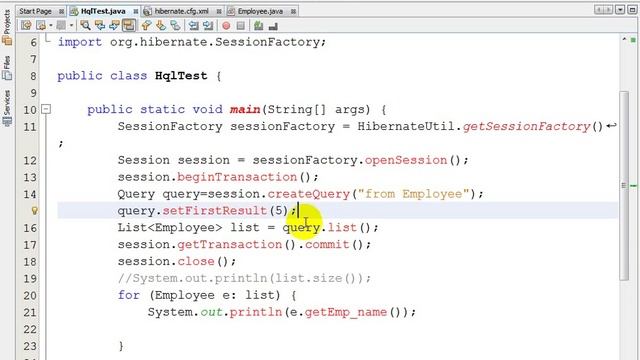This screenshot has width=640, height=360.
Task: Open the Services side panel
Action: [7, 108]
